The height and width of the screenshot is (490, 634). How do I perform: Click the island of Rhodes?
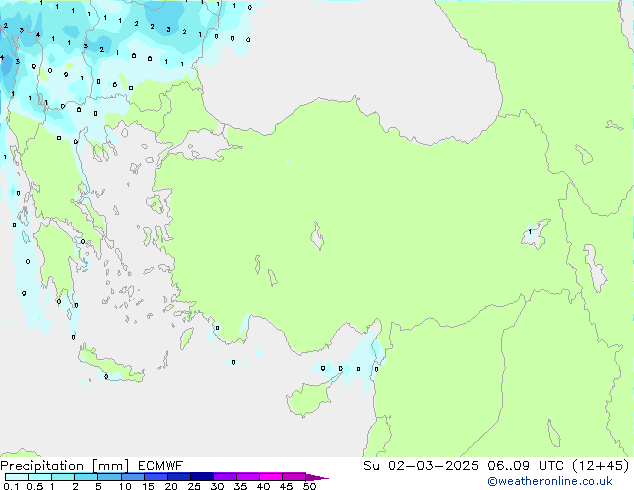tap(186, 338)
